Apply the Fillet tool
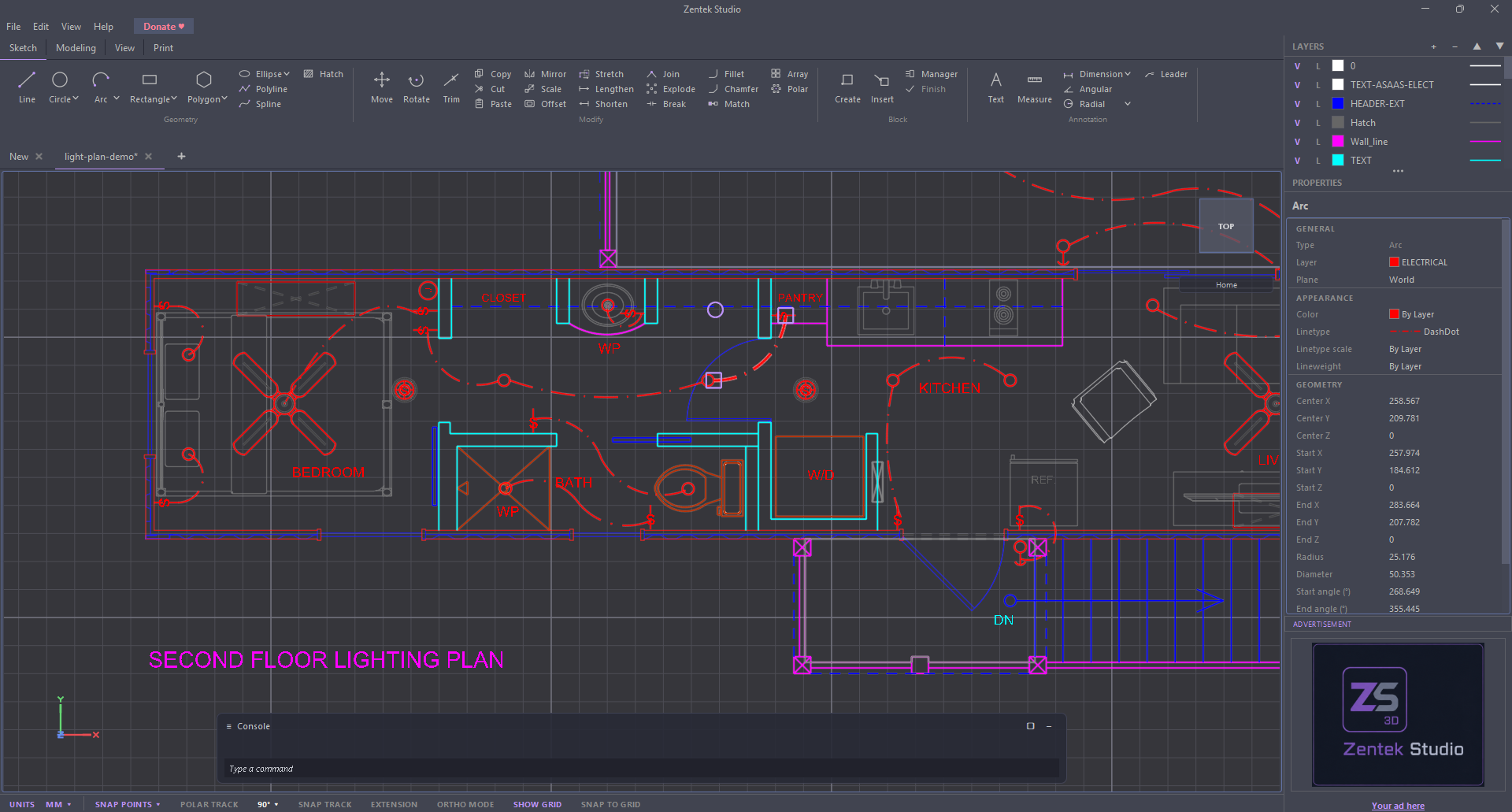Viewport: 1512px width, 812px height. pyautogui.click(x=726, y=74)
